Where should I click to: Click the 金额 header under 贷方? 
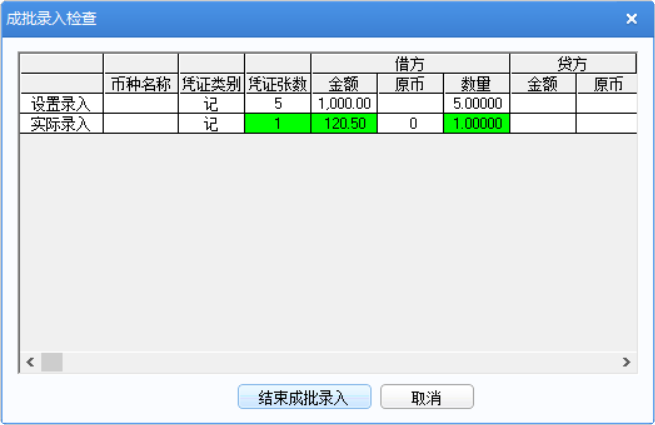[x=543, y=84]
